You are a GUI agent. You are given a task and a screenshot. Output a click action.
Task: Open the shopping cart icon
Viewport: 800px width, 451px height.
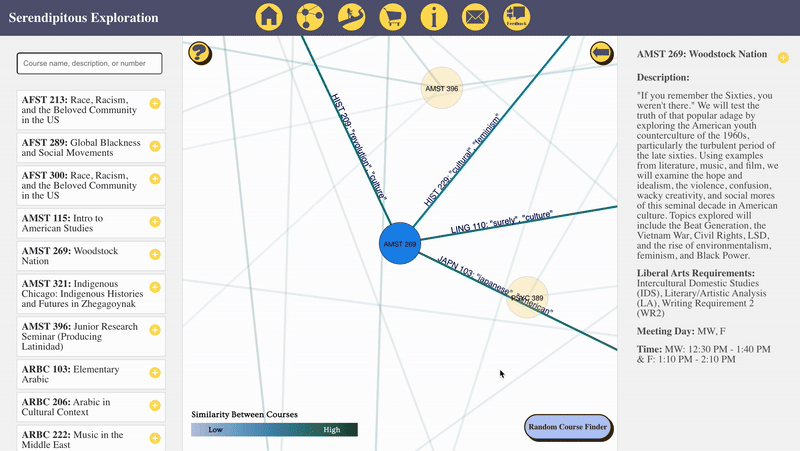pos(393,17)
